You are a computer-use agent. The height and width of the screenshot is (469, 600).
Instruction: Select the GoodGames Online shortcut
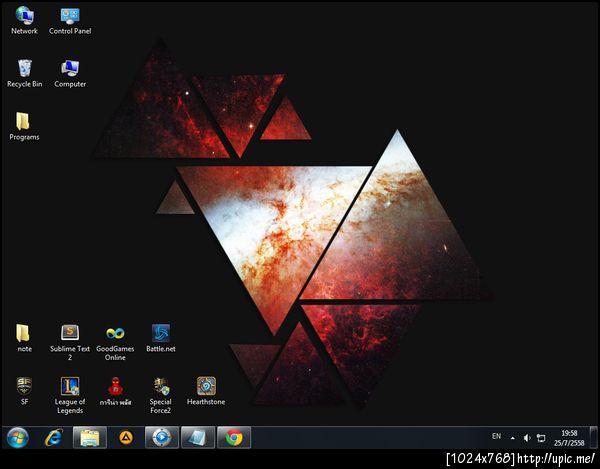[x=115, y=343]
